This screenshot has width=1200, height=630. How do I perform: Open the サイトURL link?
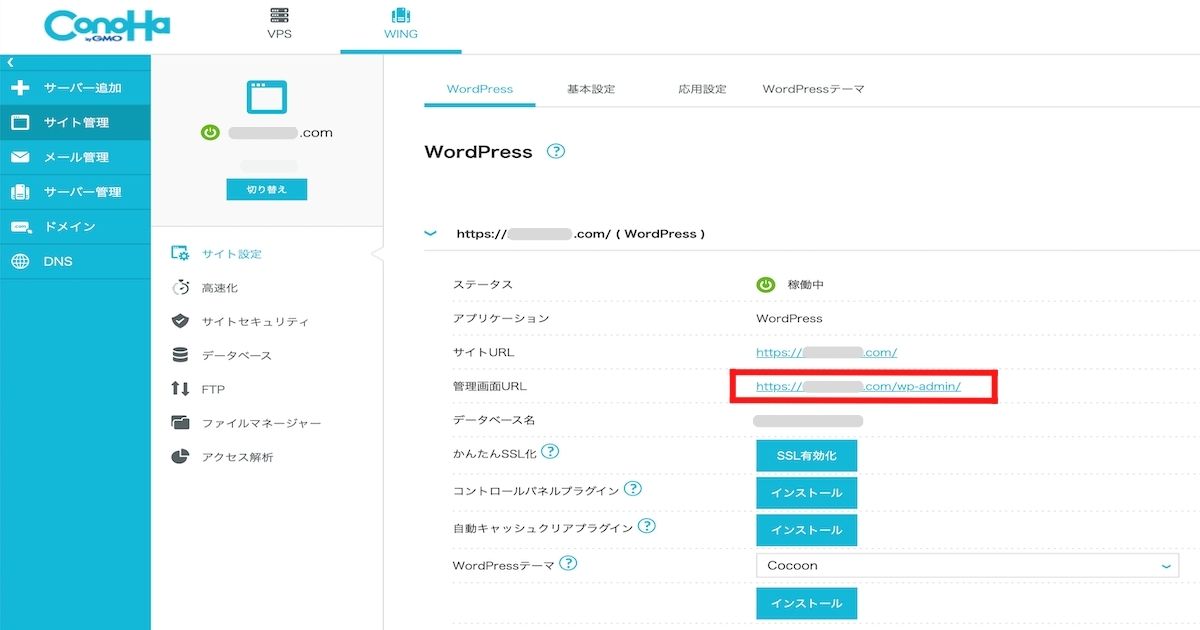point(826,352)
